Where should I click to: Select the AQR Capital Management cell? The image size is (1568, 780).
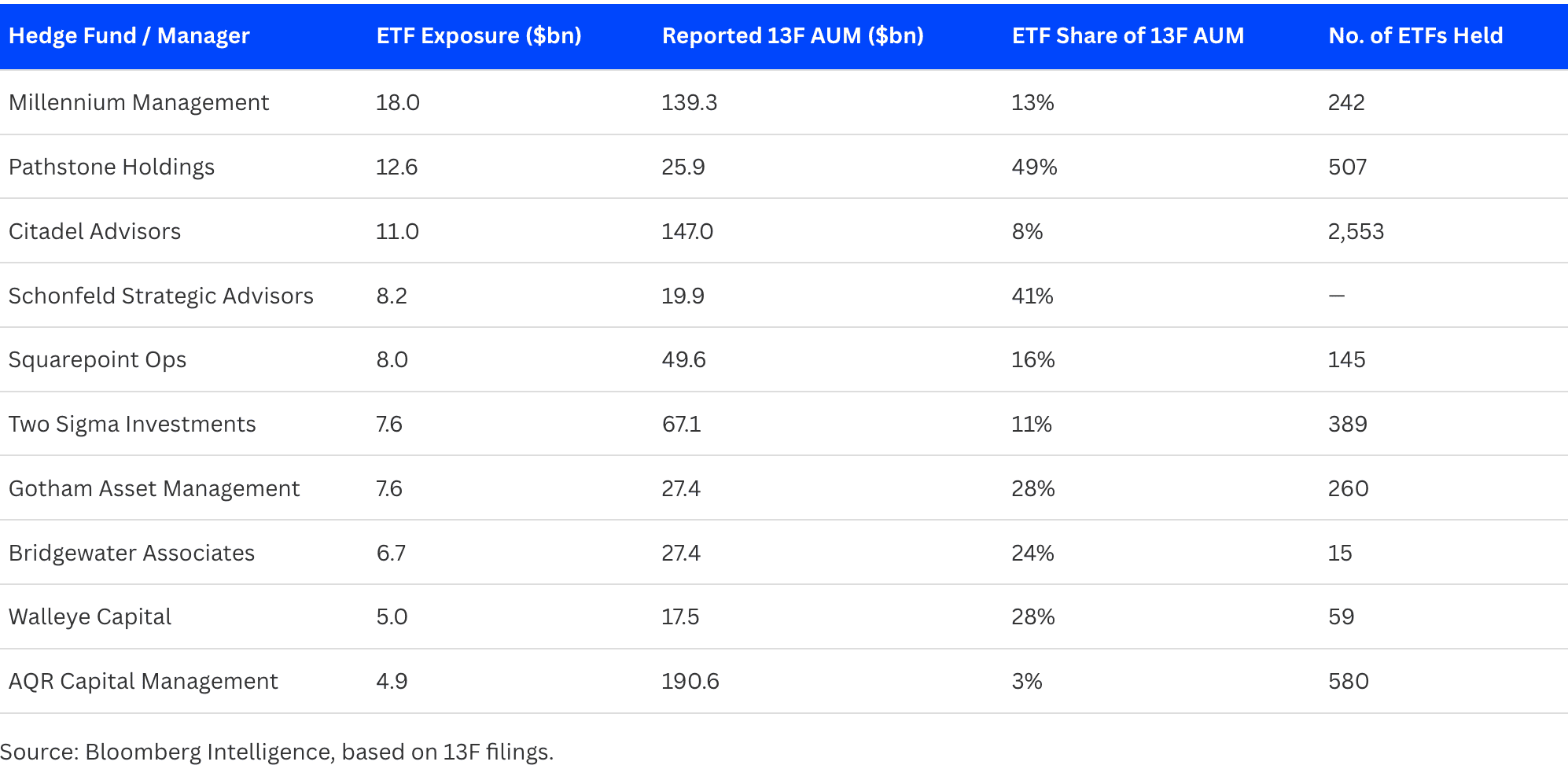coord(143,682)
